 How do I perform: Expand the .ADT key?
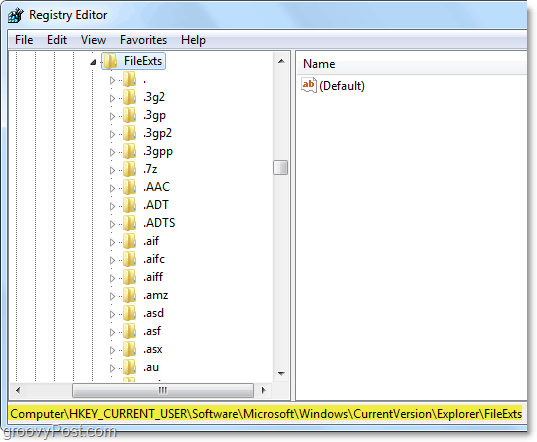click(112, 206)
